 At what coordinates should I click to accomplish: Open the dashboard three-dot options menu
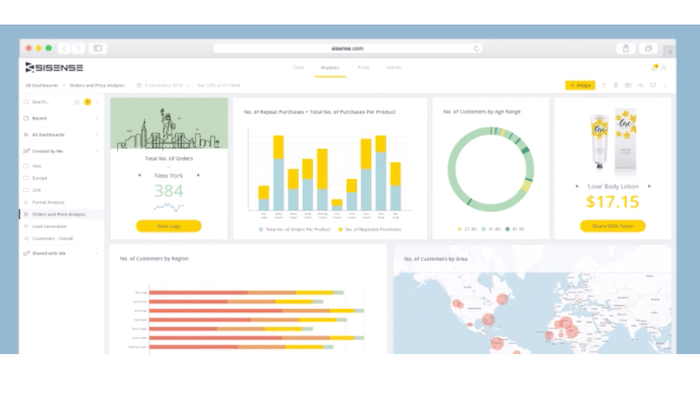[x=665, y=85]
